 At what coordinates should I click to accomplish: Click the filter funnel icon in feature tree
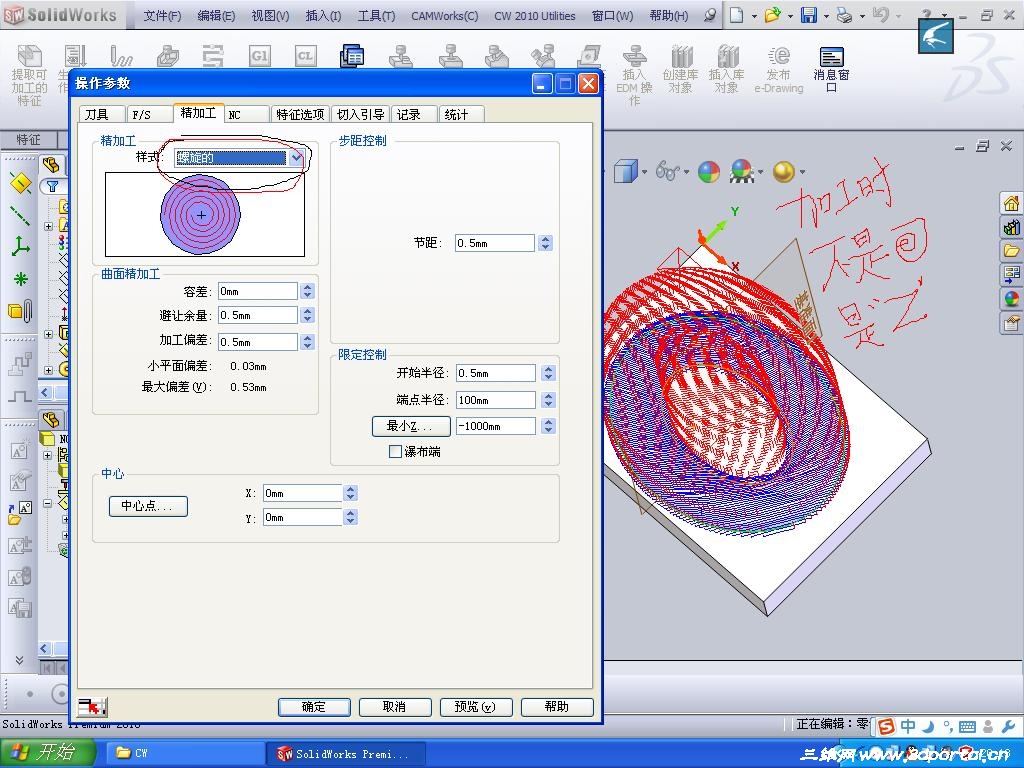[x=52, y=186]
